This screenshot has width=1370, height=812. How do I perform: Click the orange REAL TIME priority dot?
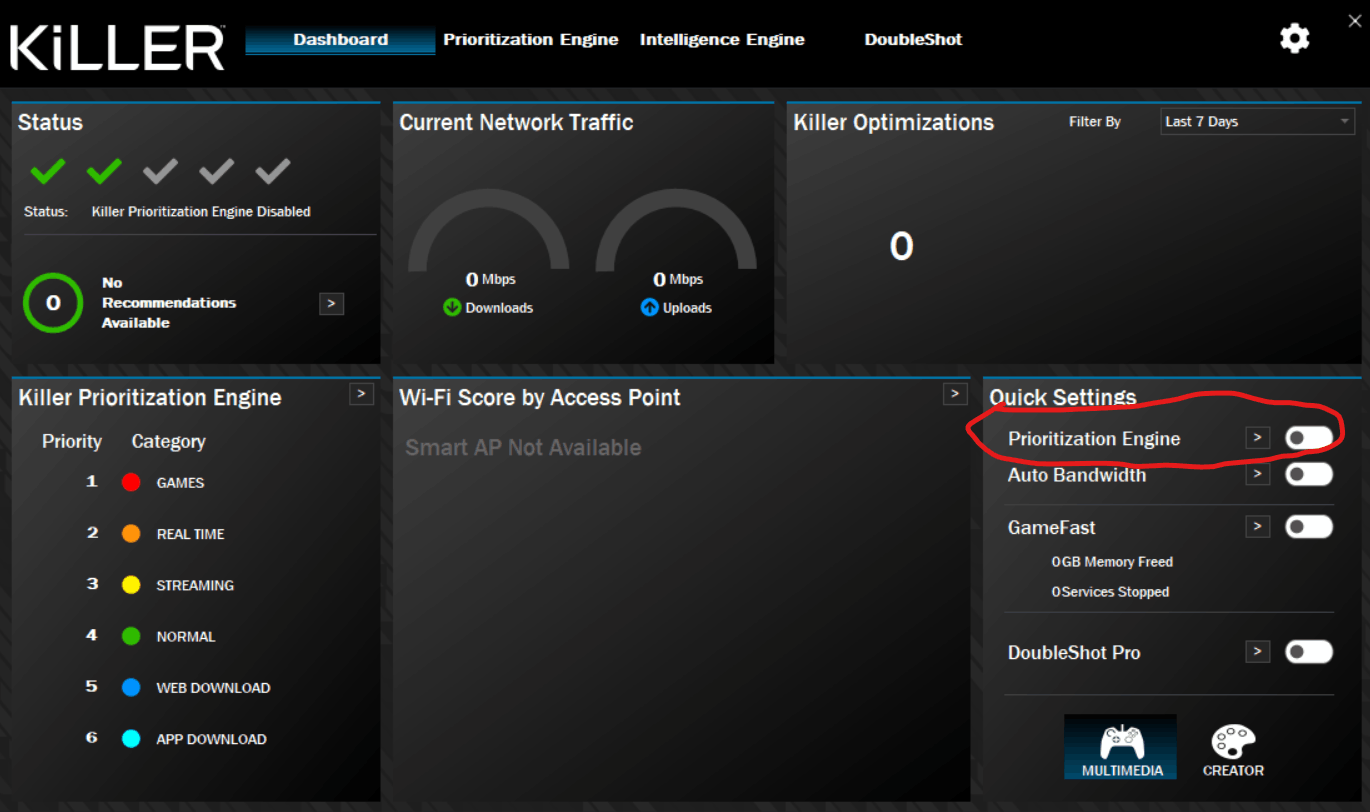click(131, 534)
